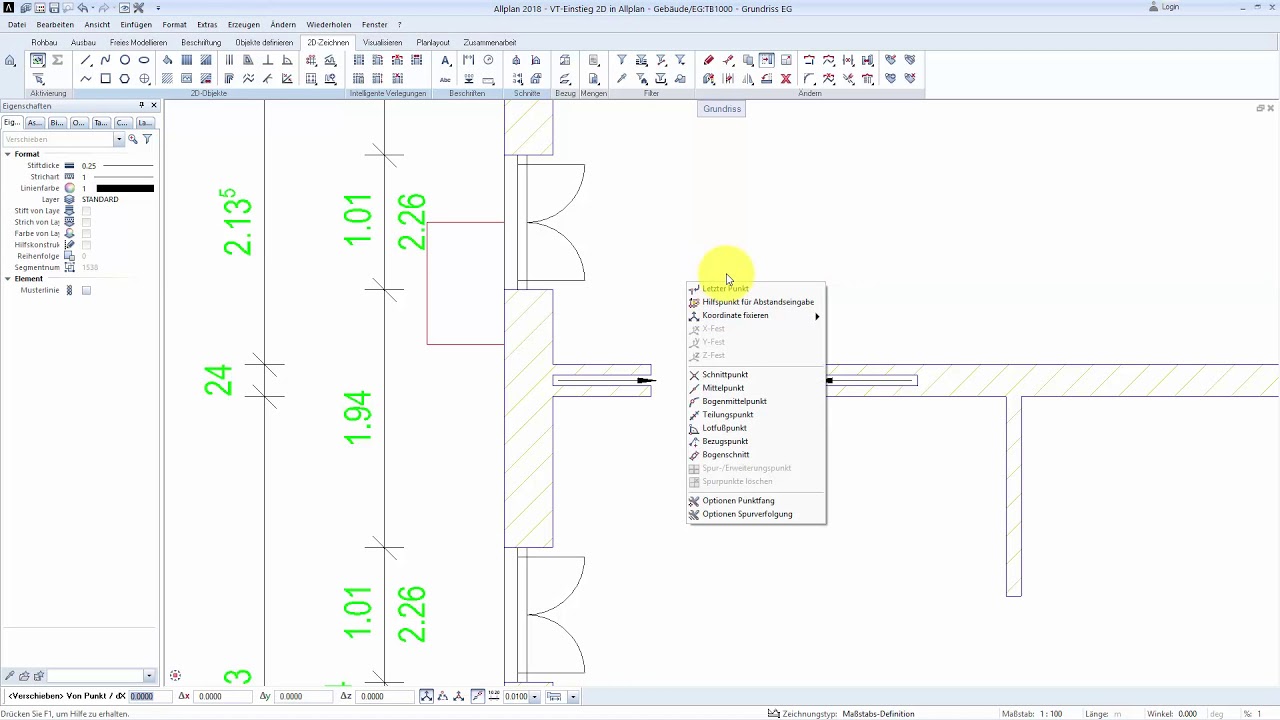Open the Fenster menu
The image size is (1280, 720).
(375, 24)
